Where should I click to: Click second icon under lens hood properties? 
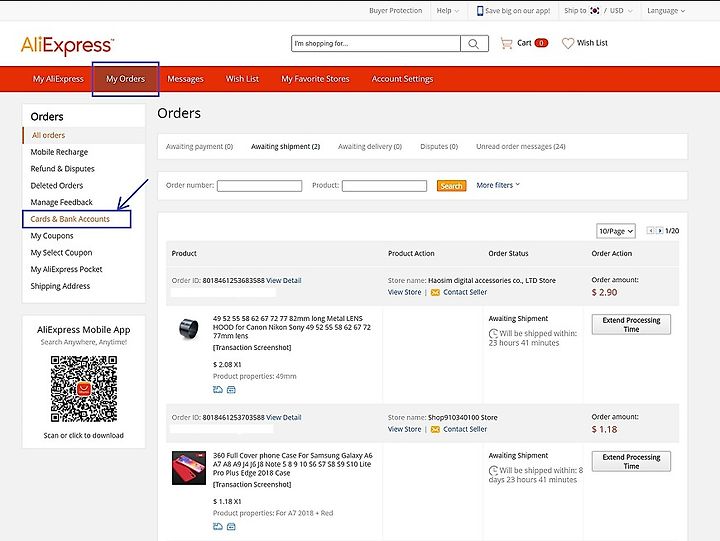[231, 389]
